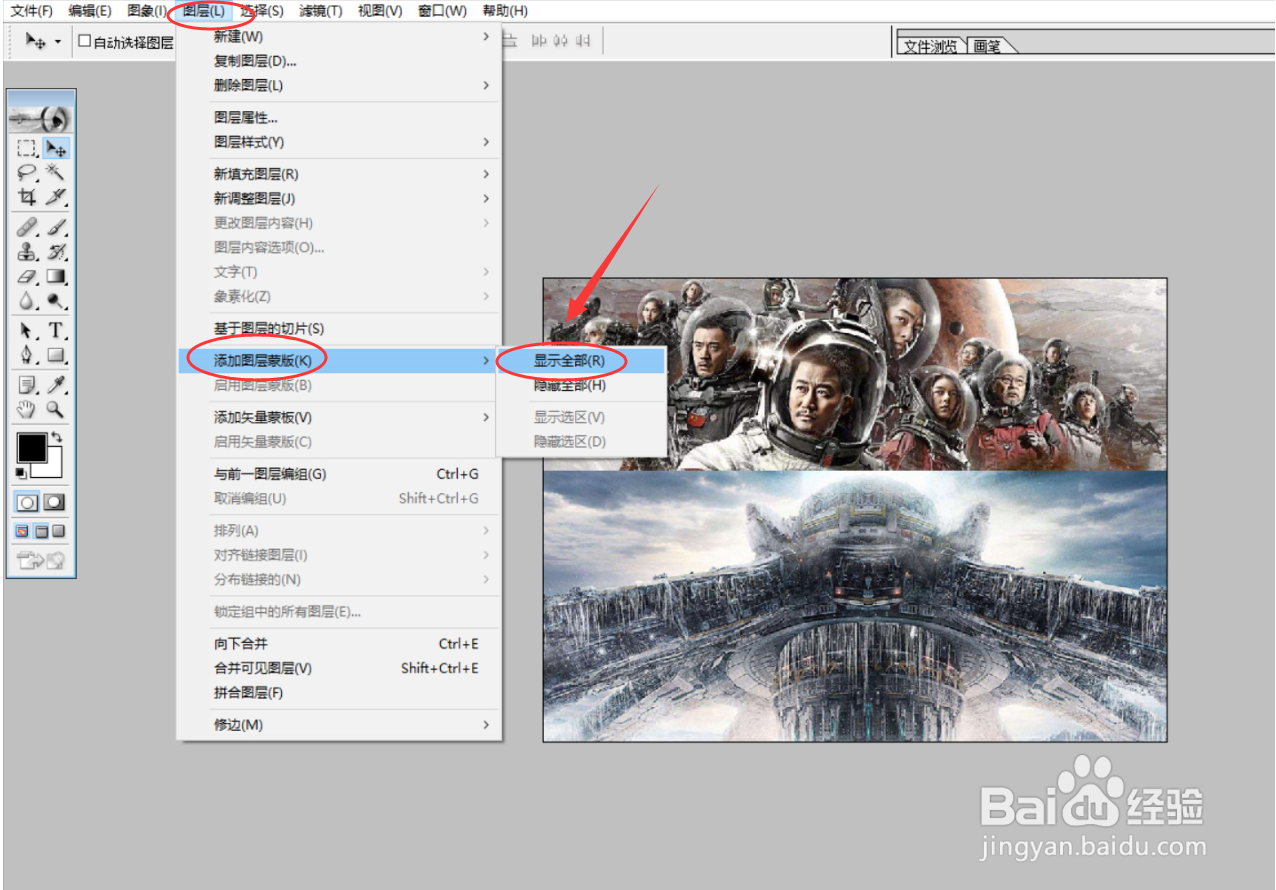The width and height of the screenshot is (1276, 890).
Task: Select the Move tool in toolbox
Action: [56, 149]
